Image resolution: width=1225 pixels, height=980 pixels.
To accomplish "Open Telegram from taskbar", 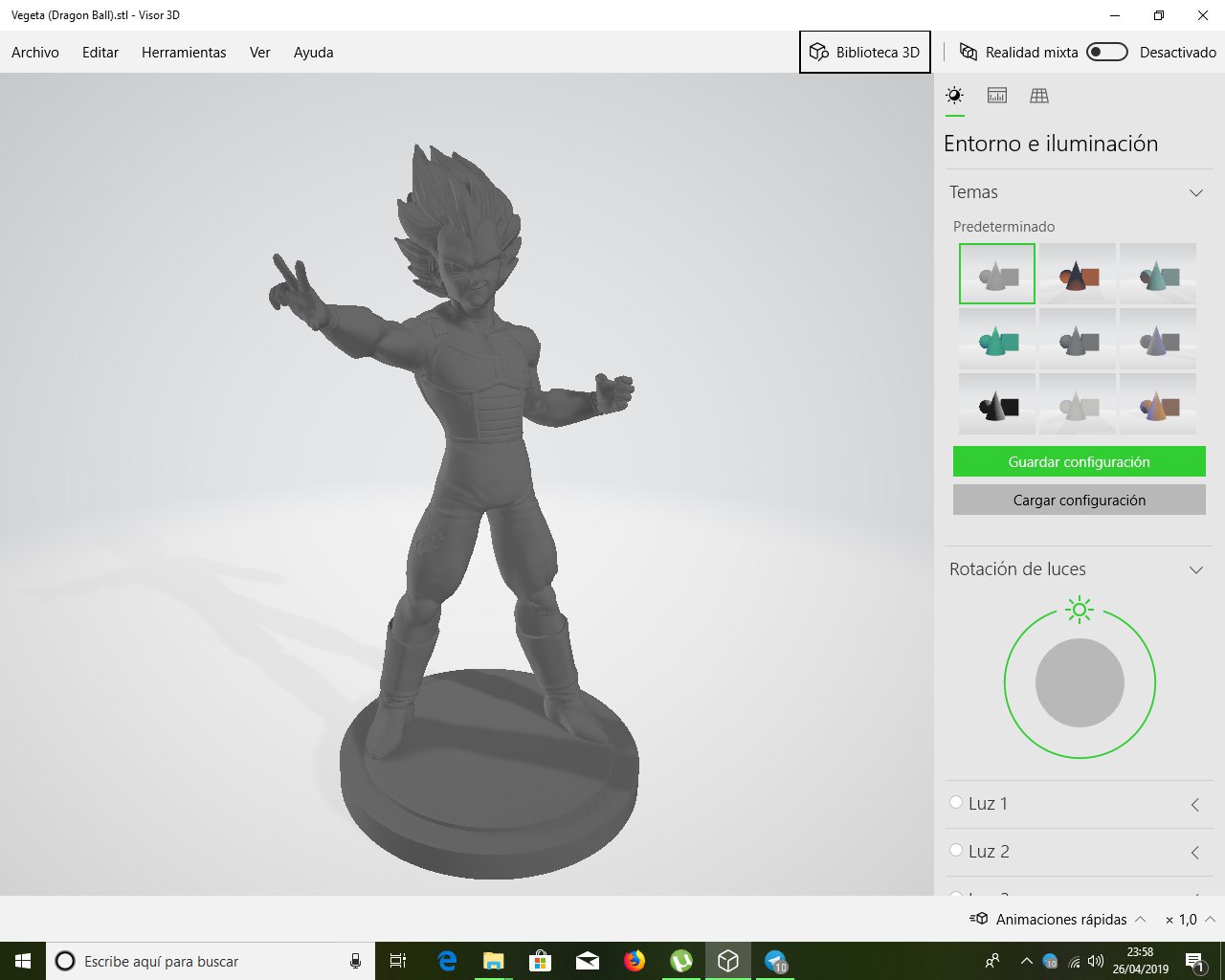I will [775, 961].
